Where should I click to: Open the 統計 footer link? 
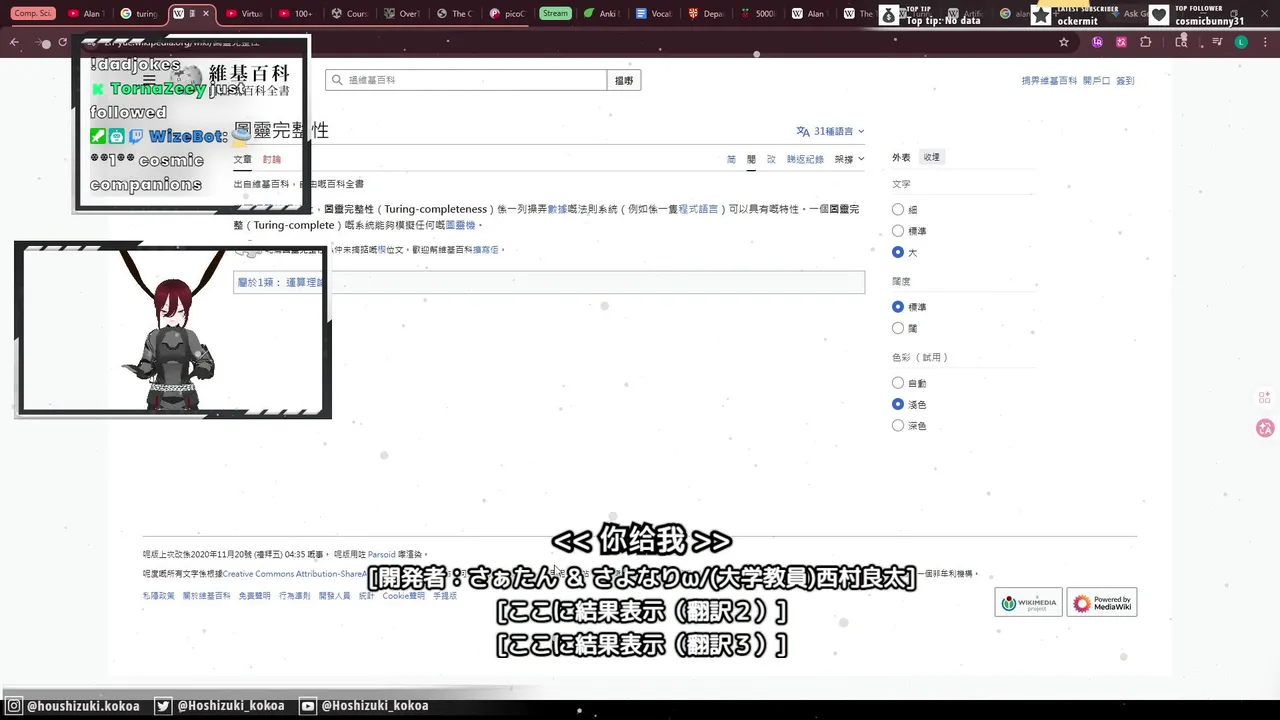[x=366, y=596]
